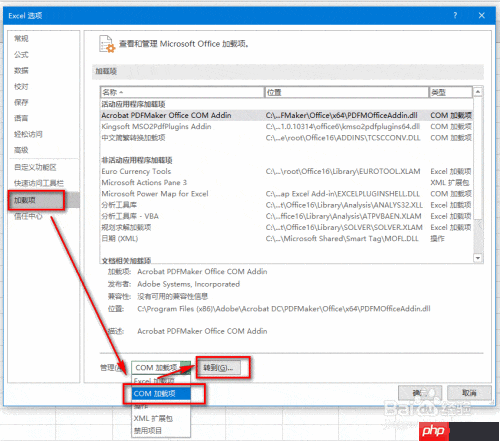The width and height of the screenshot is (500, 441).
Task: Select the 加载项 category
Action: point(43,200)
